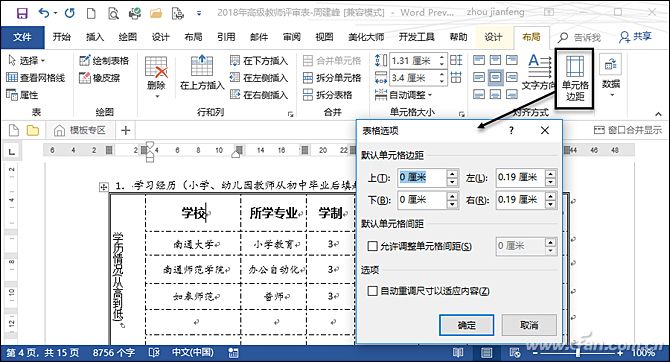Select align top left cell alignment
Screen dimensions: 670x362
(x=479, y=60)
